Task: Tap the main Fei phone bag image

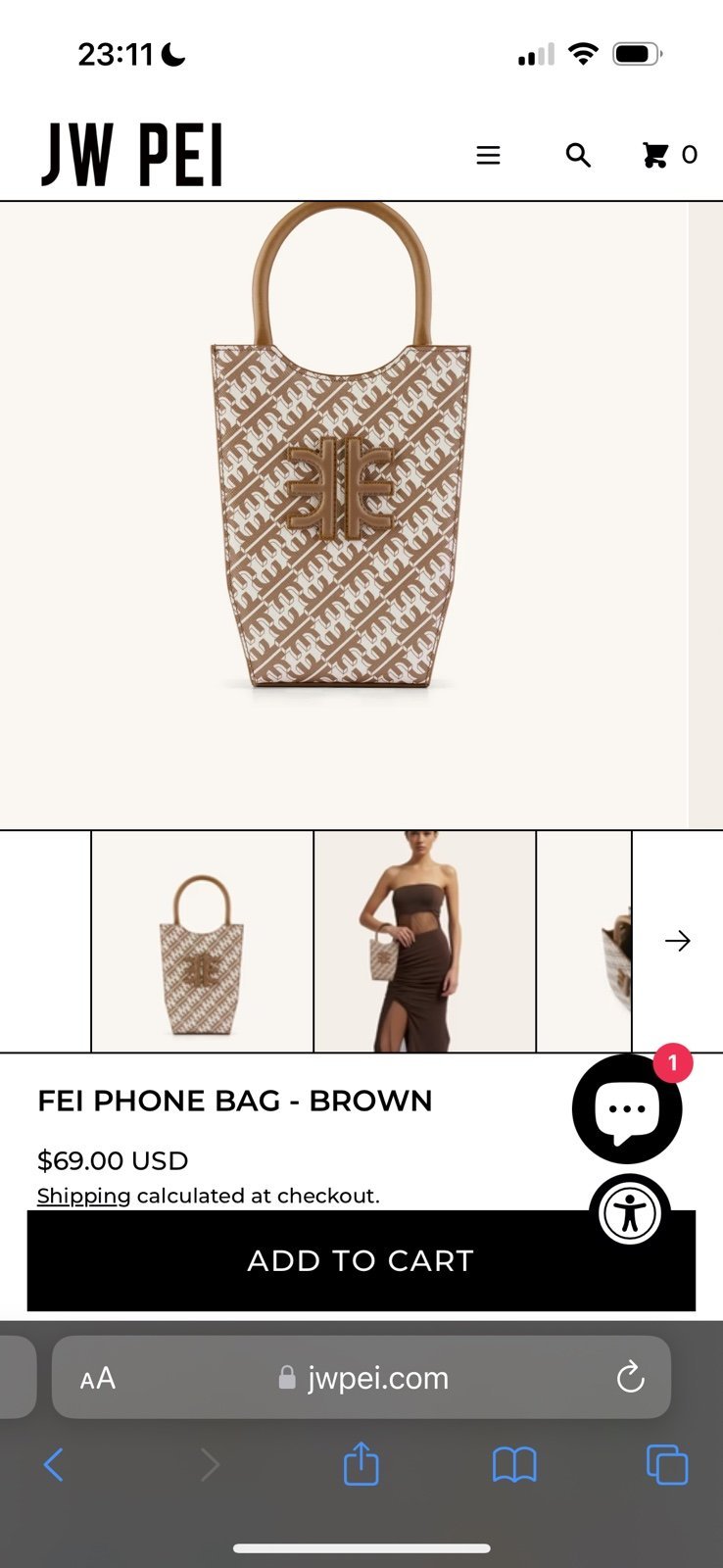Action: click(343, 514)
